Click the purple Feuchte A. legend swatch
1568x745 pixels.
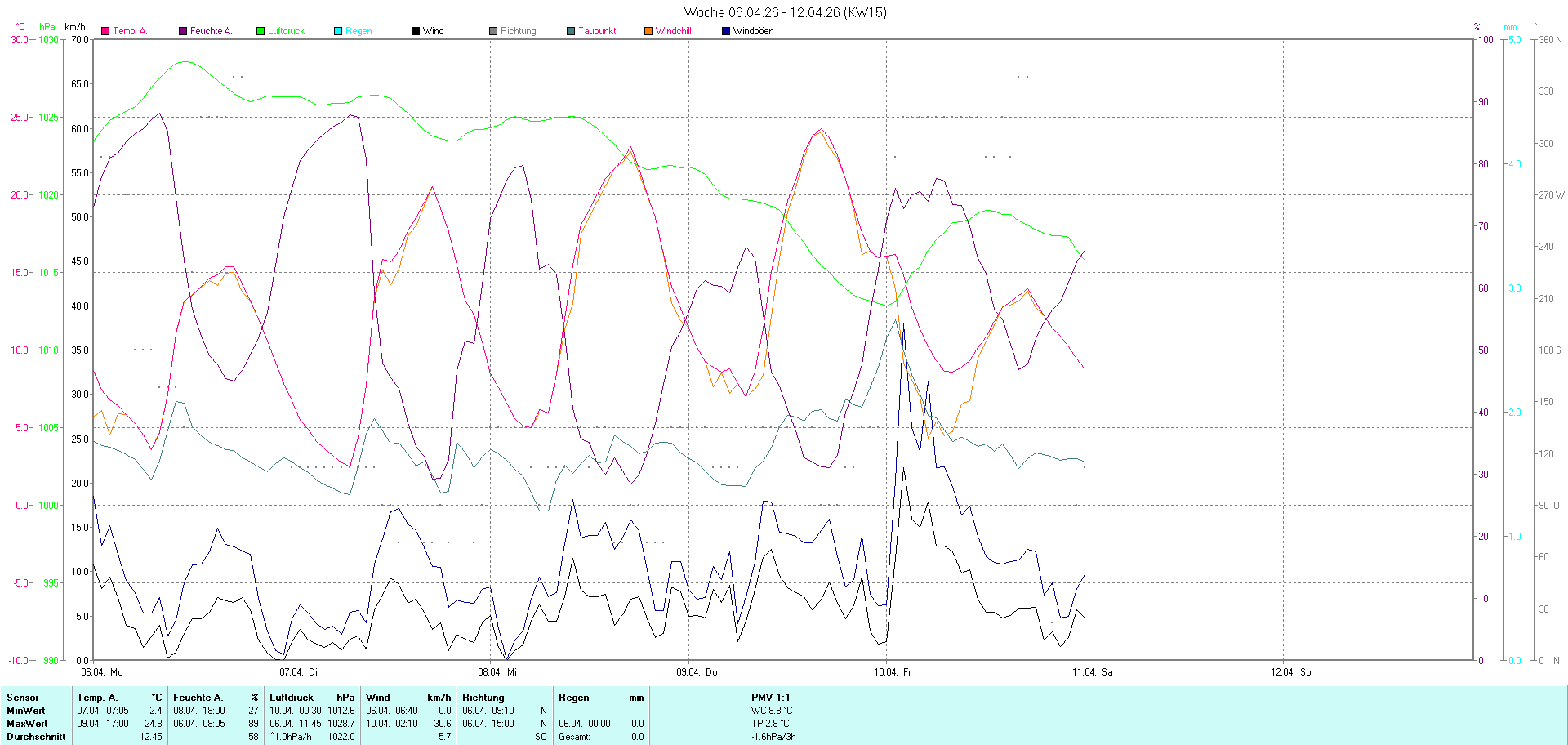[x=183, y=31]
